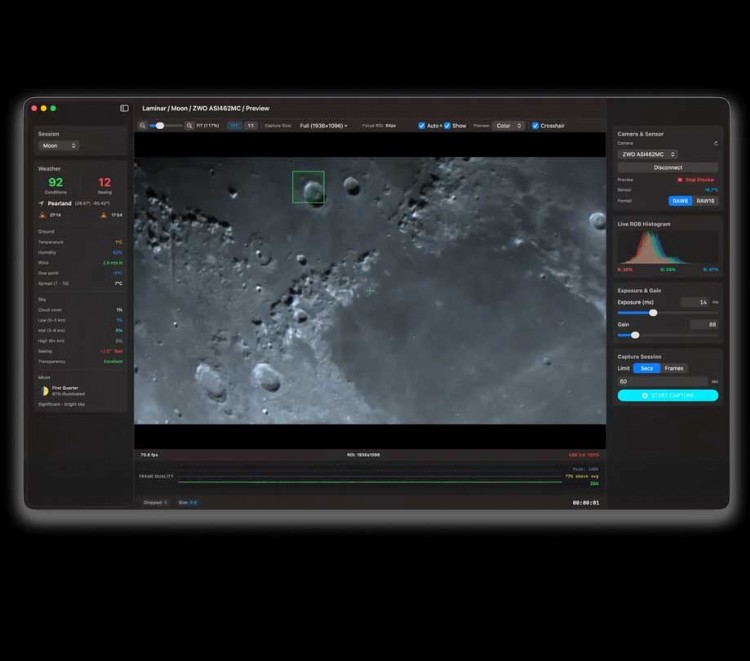Click the Wind row in Weather
The height and width of the screenshot is (661, 750).
point(80,263)
